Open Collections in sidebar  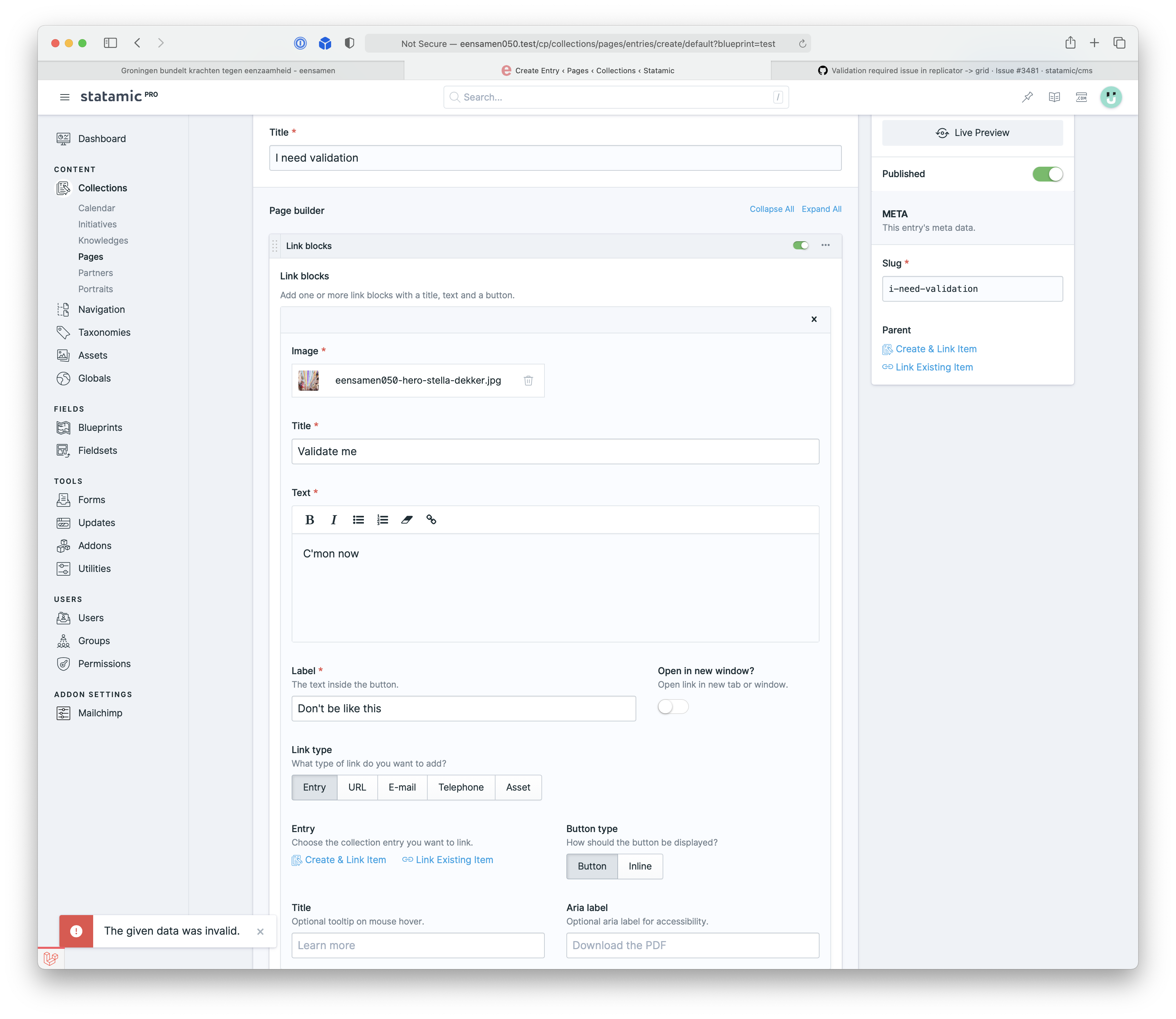[102, 188]
